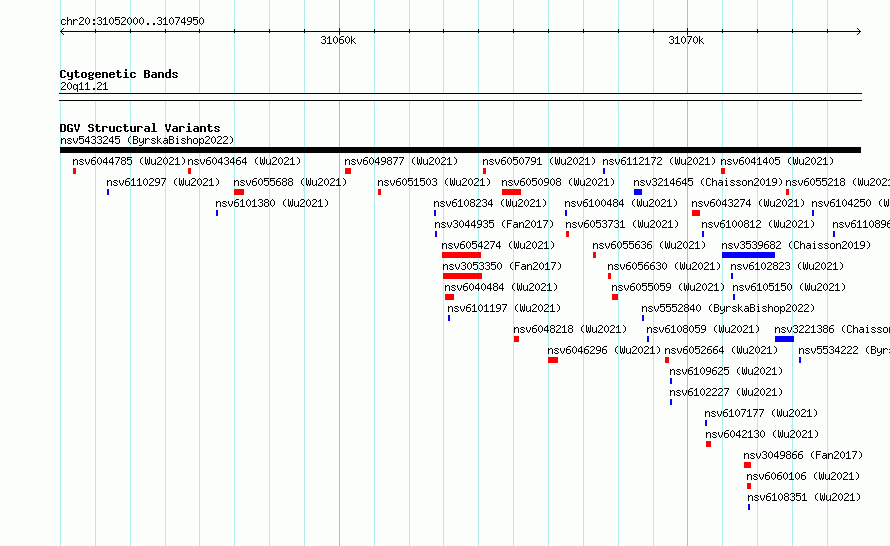Click nsv6042130 (Wu2021) label

(762, 434)
